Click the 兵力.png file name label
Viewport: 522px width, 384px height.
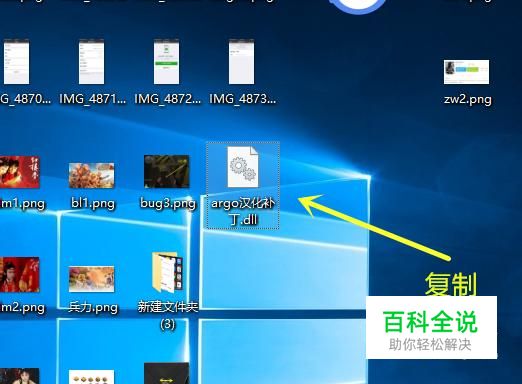click(93, 307)
